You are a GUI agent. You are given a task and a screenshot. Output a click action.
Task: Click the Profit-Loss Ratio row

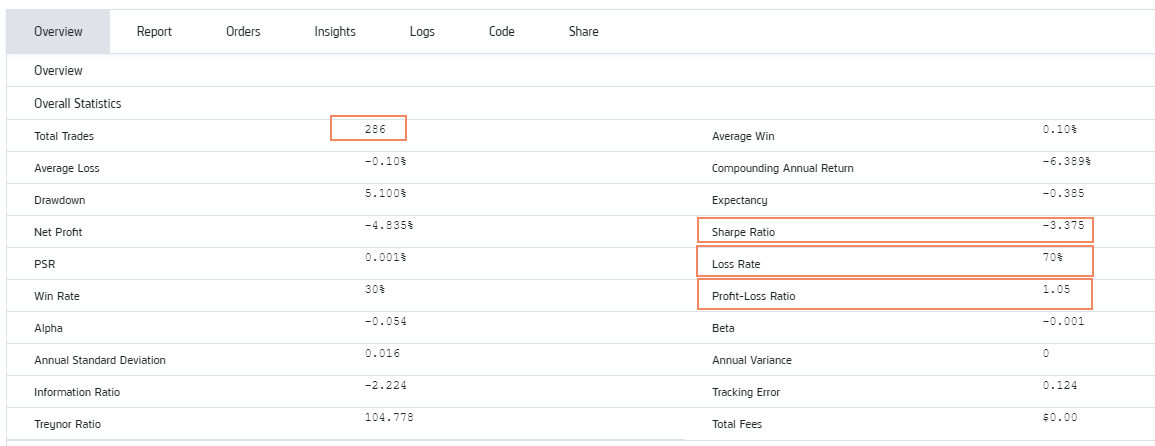click(894, 294)
